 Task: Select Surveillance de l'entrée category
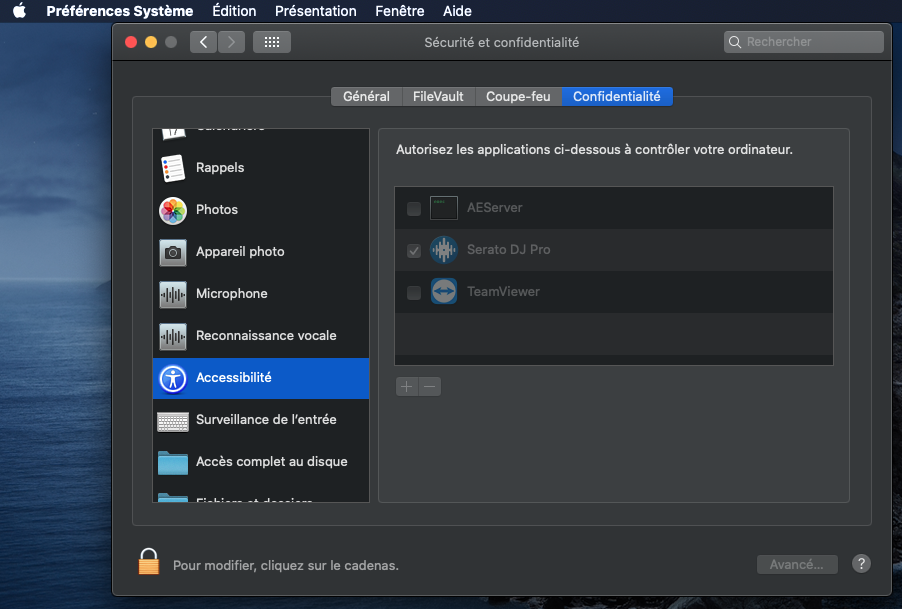coord(261,420)
